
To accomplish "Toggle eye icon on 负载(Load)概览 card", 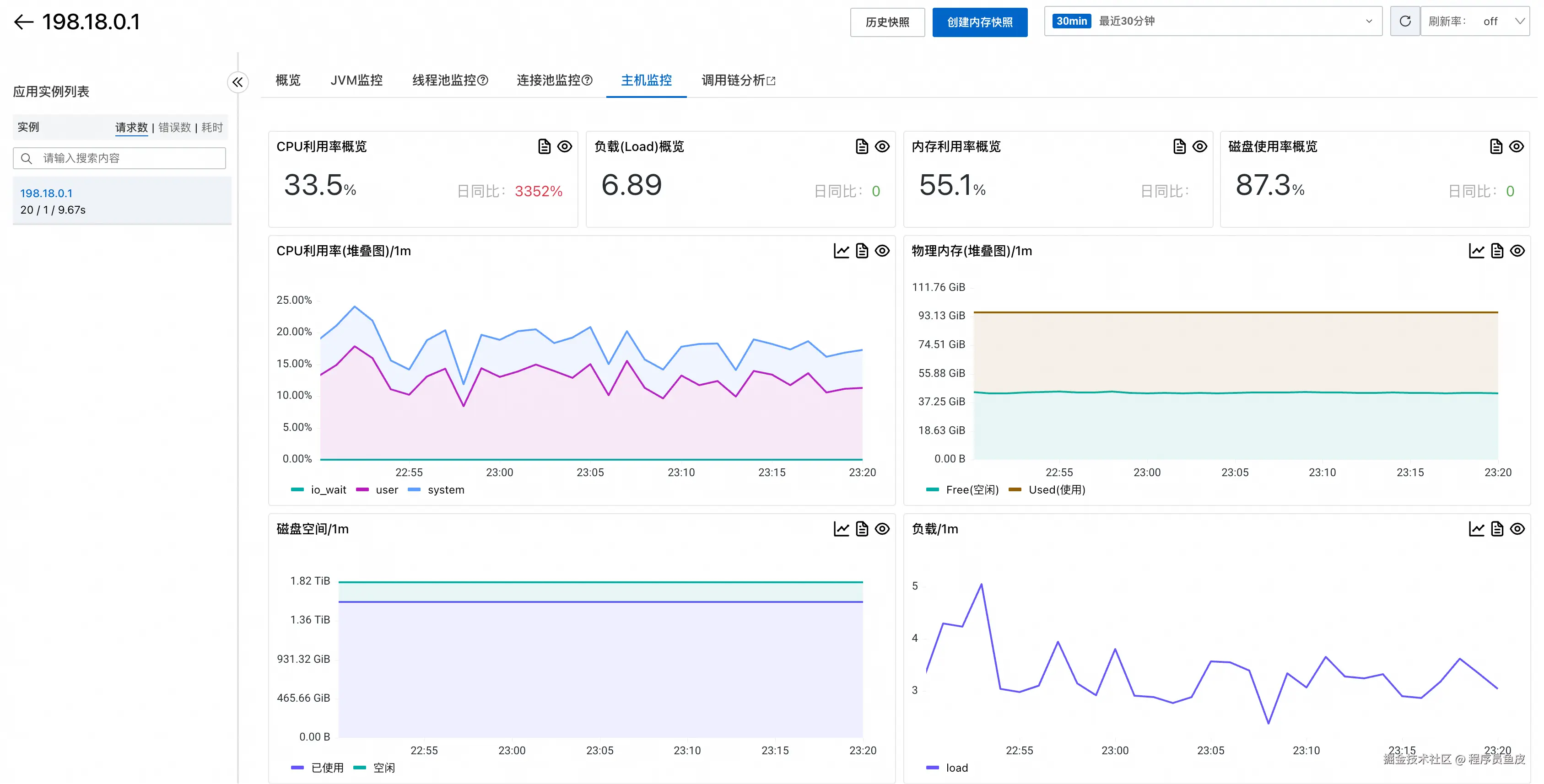I will [882, 147].
